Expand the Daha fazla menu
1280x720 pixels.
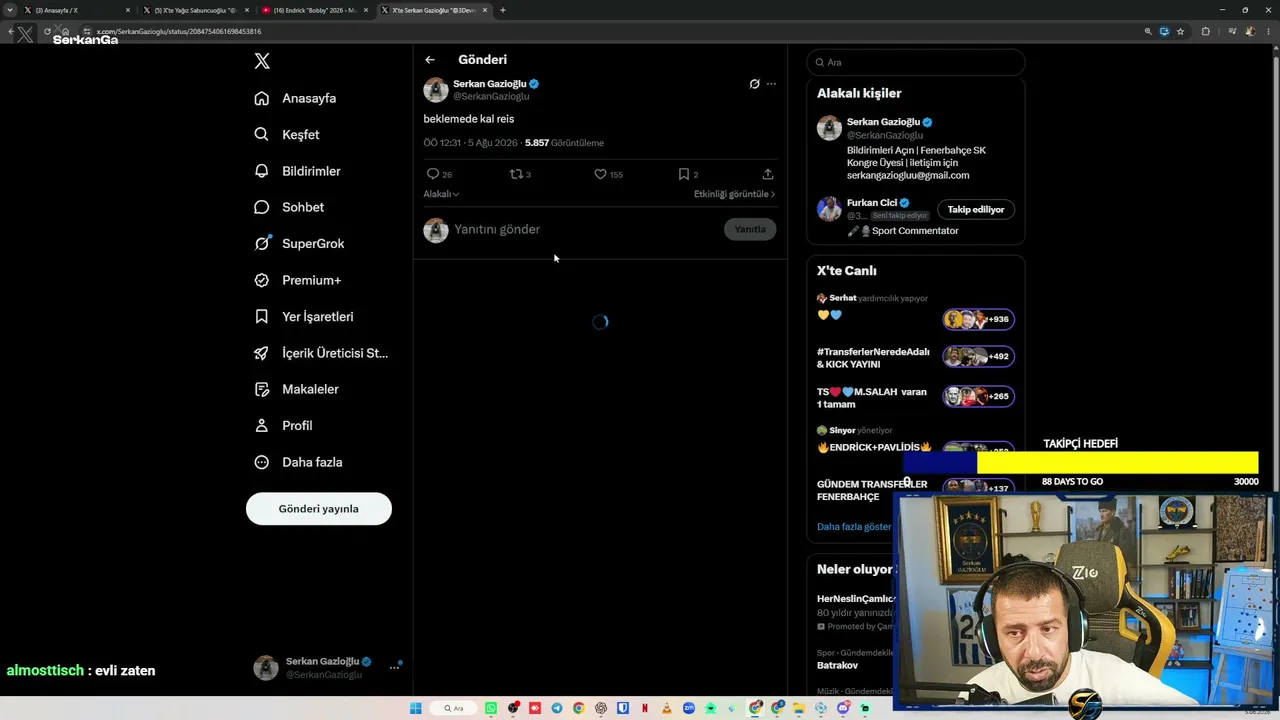(299, 462)
